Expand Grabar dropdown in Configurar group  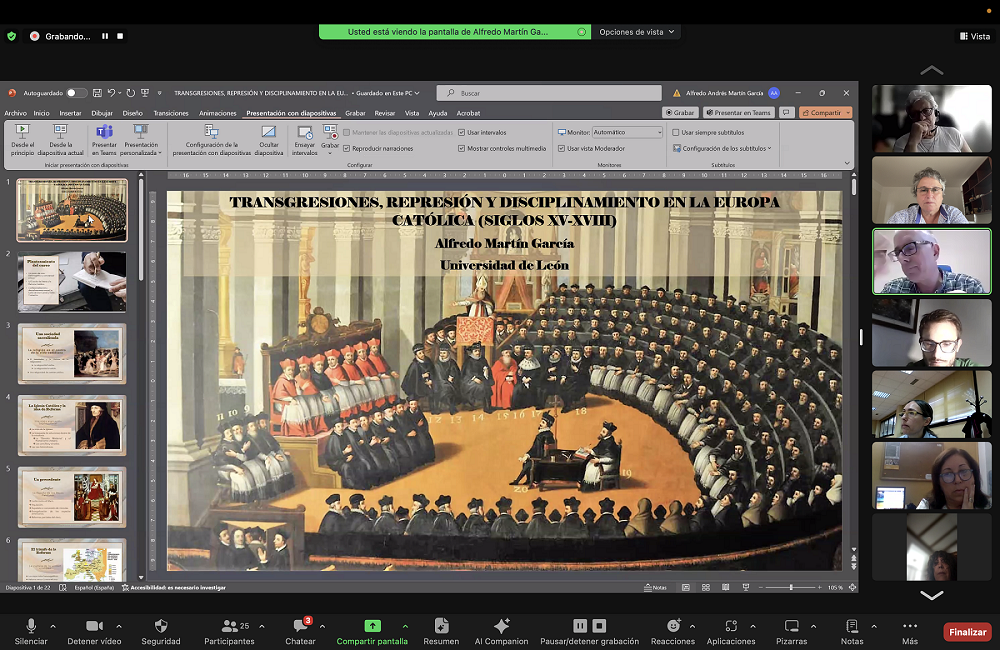(330, 153)
